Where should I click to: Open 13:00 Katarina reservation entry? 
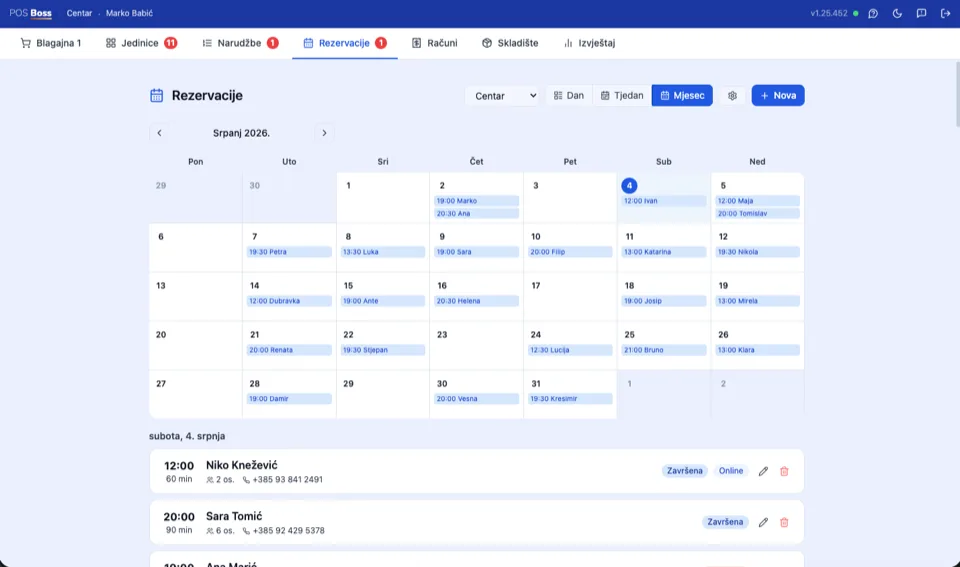664,252
